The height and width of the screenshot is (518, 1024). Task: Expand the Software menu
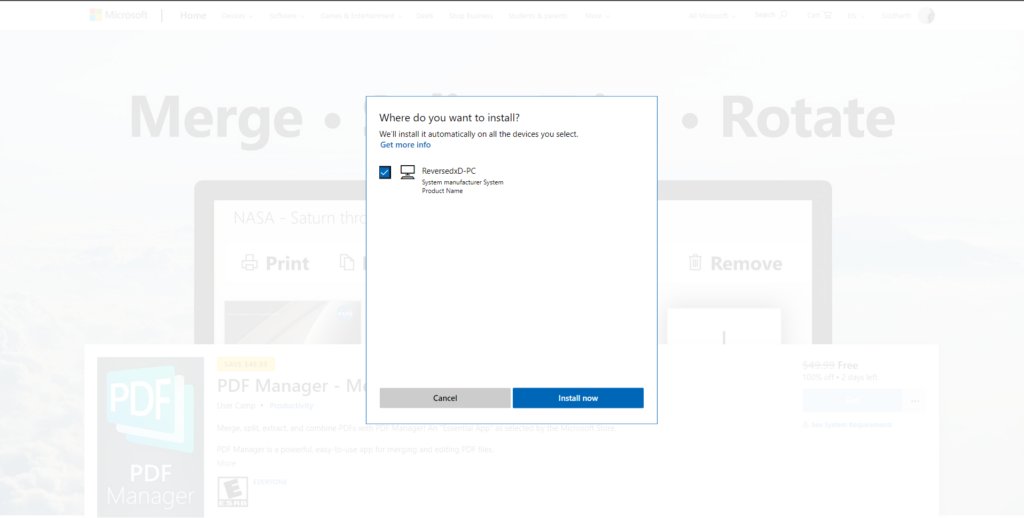point(287,16)
